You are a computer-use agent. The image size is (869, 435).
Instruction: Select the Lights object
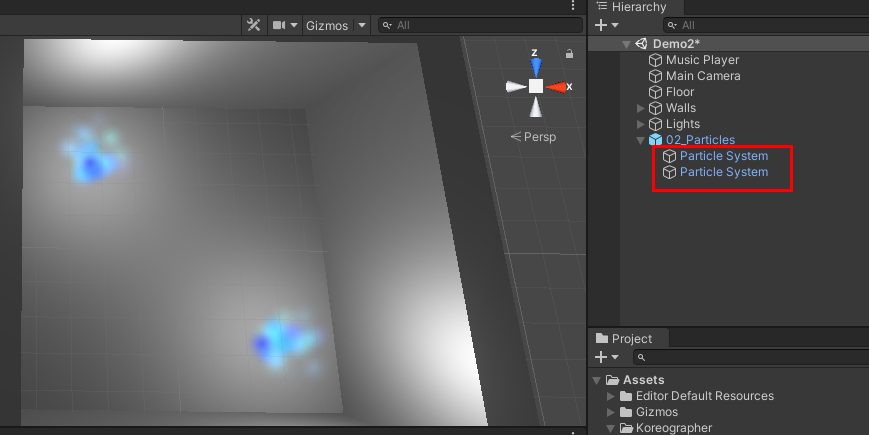pos(683,124)
